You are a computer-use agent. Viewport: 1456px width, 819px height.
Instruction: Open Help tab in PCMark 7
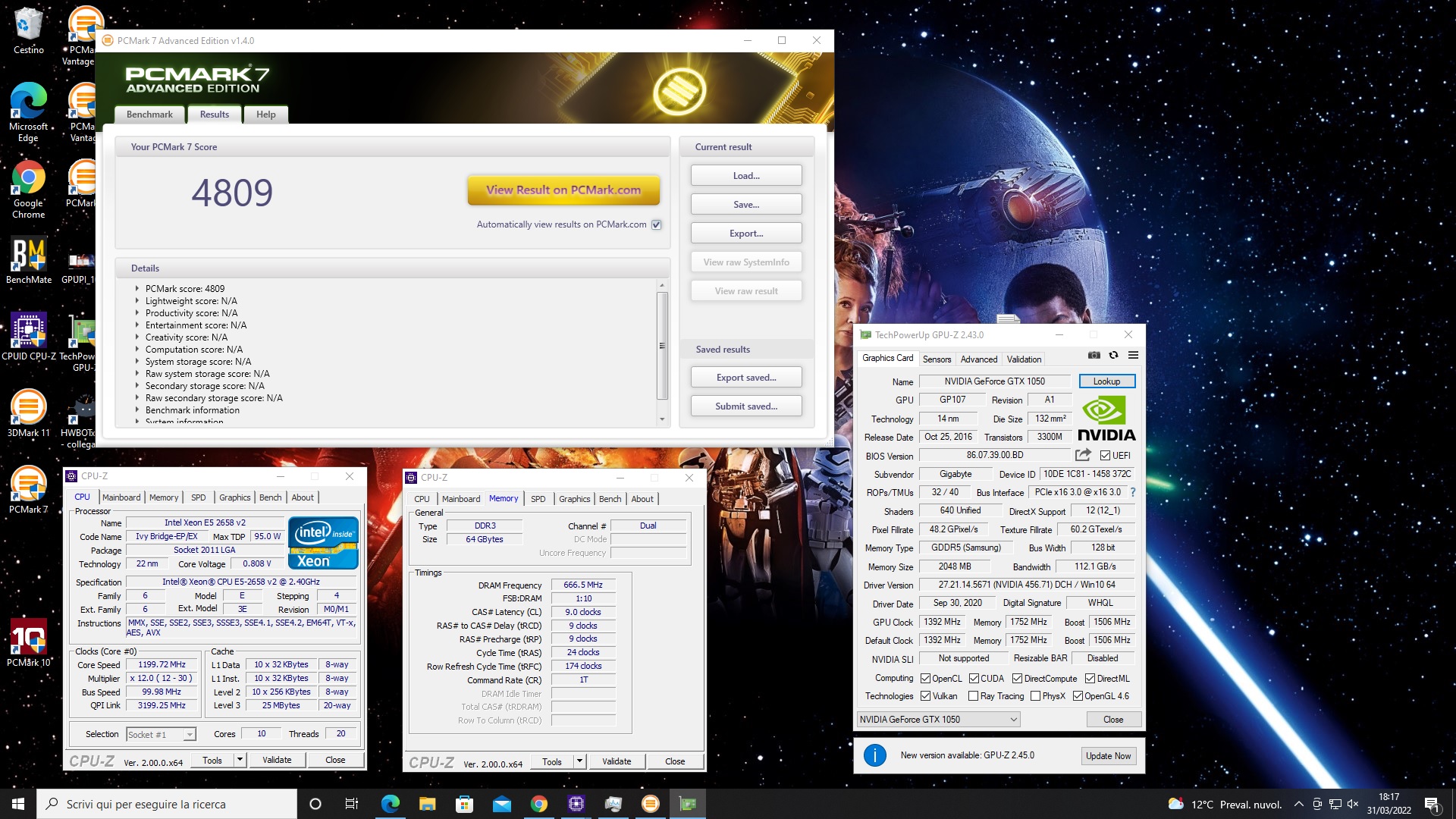(x=266, y=115)
